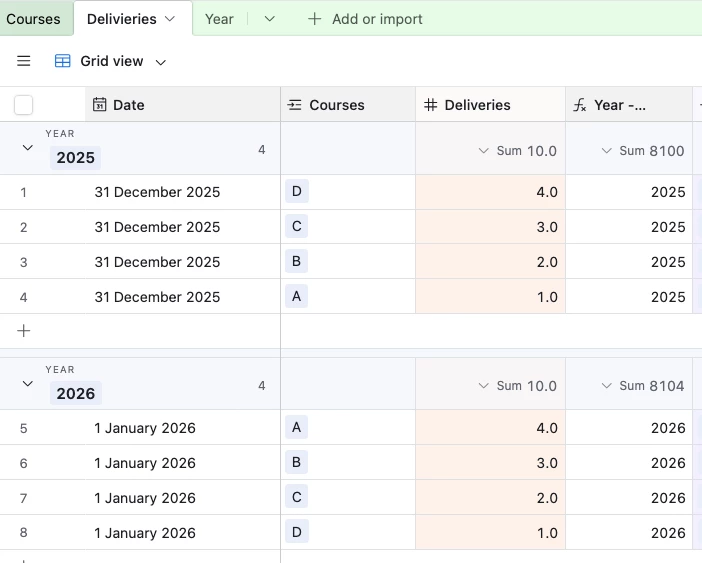Screen dimensions: 702x563
Task: Collapse the 2026 year group
Action: click(28, 384)
